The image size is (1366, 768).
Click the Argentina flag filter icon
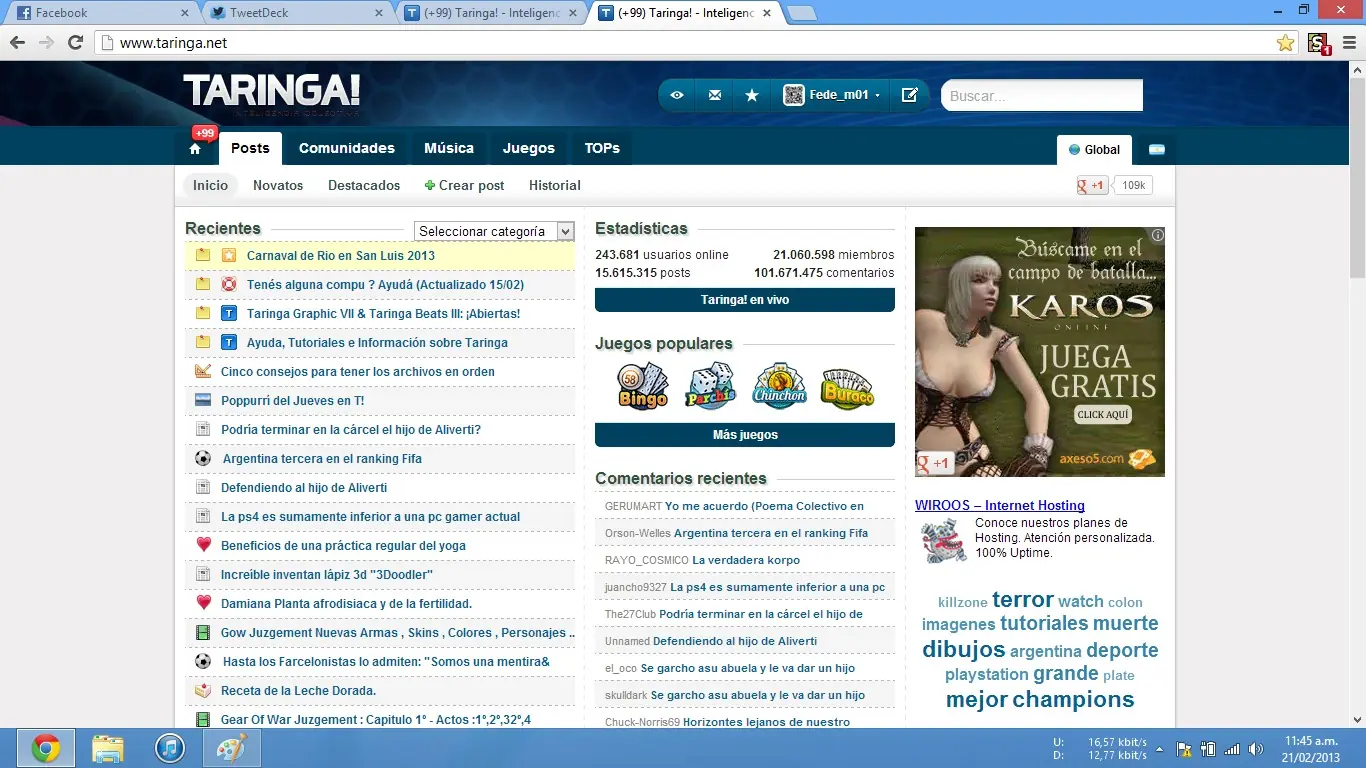[1156, 150]
